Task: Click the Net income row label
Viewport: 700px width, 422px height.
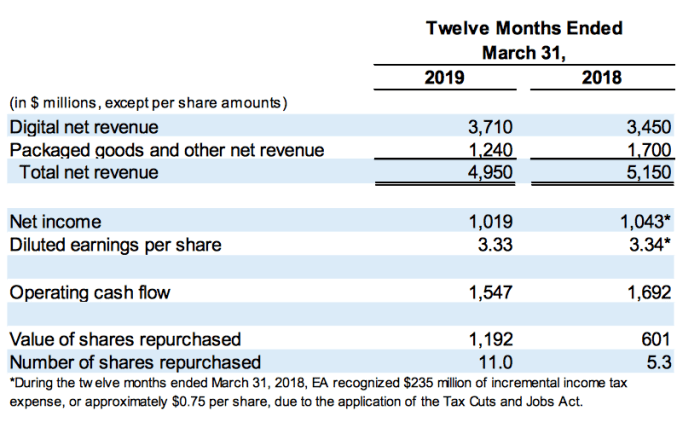Action: tap(55, 221)
